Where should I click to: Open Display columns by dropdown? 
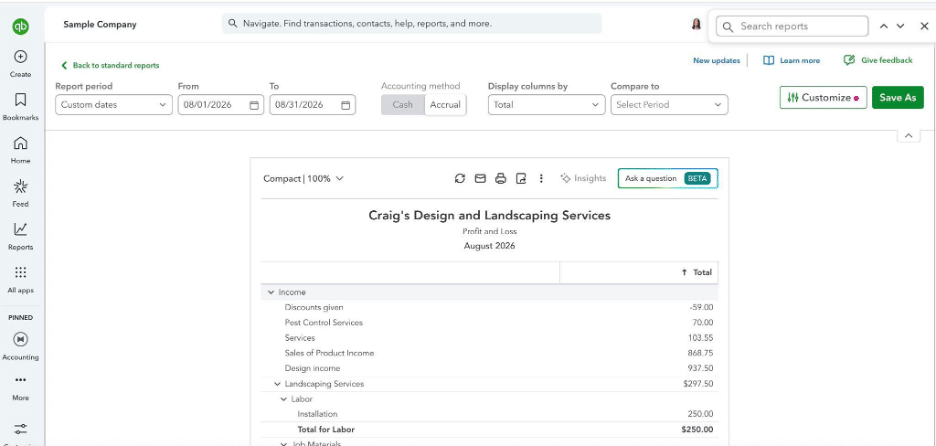click(x=547, y=104)
